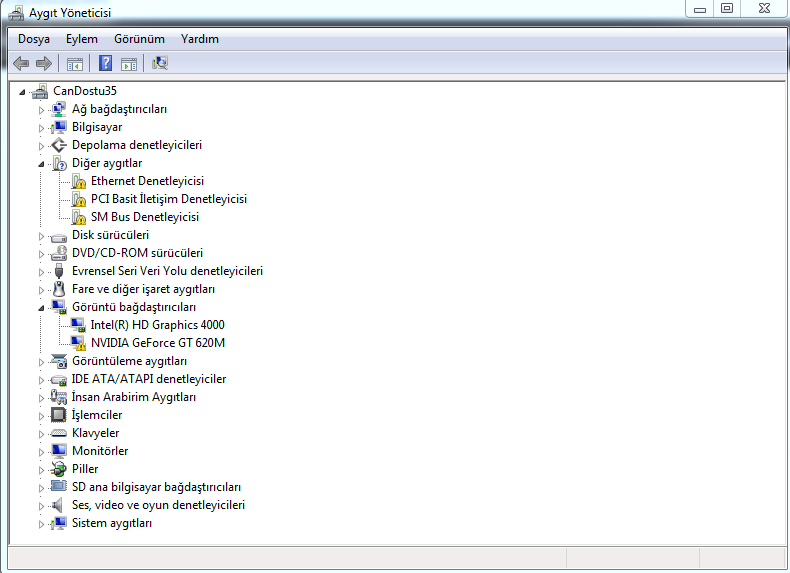Click the İşlemciler processor chip icon
The height and width of the screenshot is (573, 790).
[58, 415]
